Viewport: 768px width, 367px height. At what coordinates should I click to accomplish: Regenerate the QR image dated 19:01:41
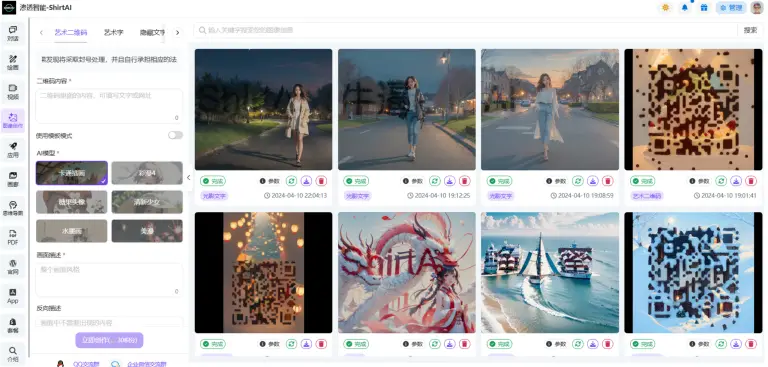coord(721,181)
